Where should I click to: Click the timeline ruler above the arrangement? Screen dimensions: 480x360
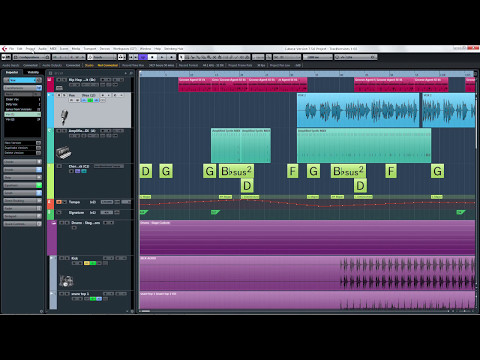(x=307, y=74)
